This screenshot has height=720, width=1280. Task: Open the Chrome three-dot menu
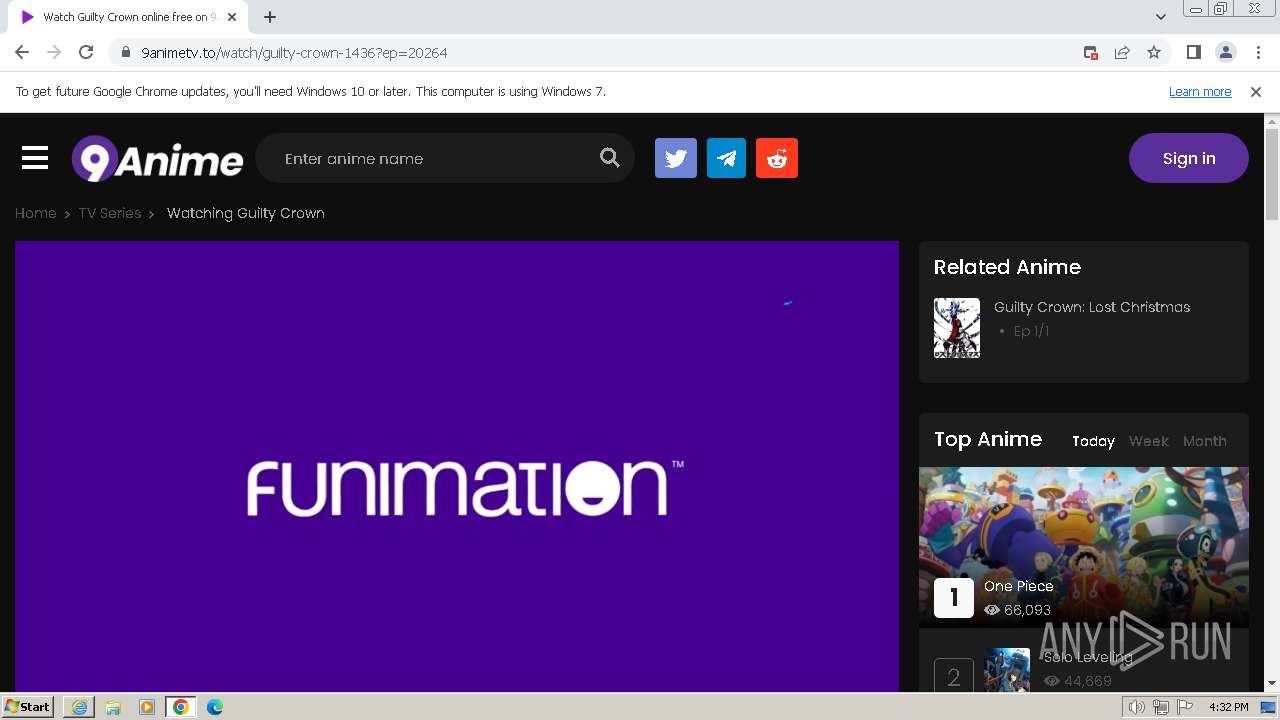click(1258, 53)
